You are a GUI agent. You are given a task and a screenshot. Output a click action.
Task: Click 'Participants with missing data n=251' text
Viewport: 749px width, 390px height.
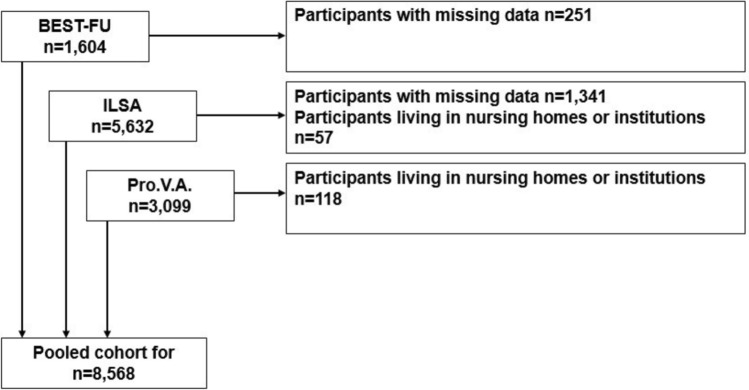443,15
